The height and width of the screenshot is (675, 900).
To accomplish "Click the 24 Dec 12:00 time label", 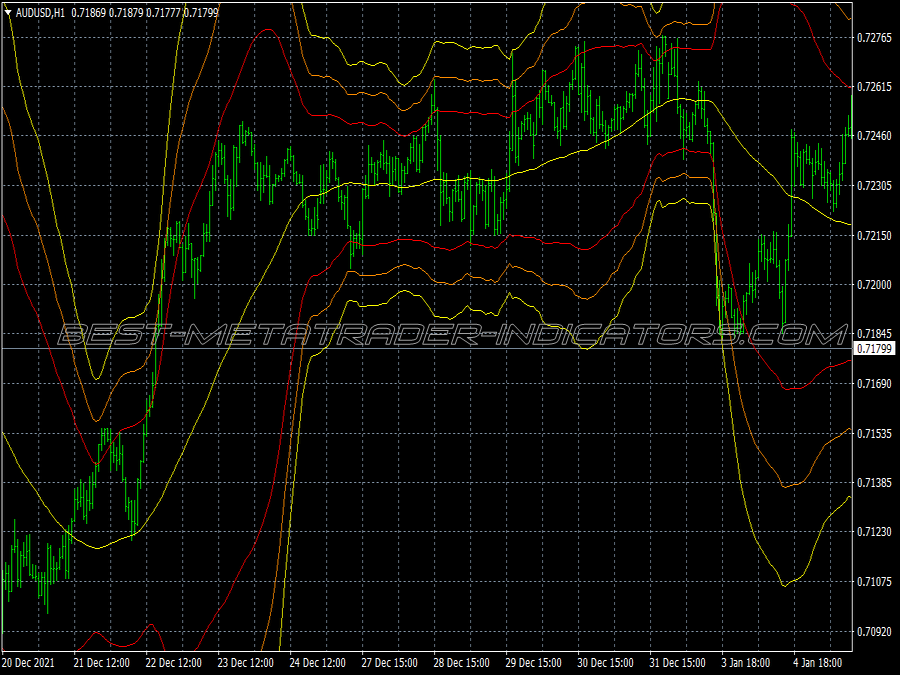I will [x=317, y=663].
